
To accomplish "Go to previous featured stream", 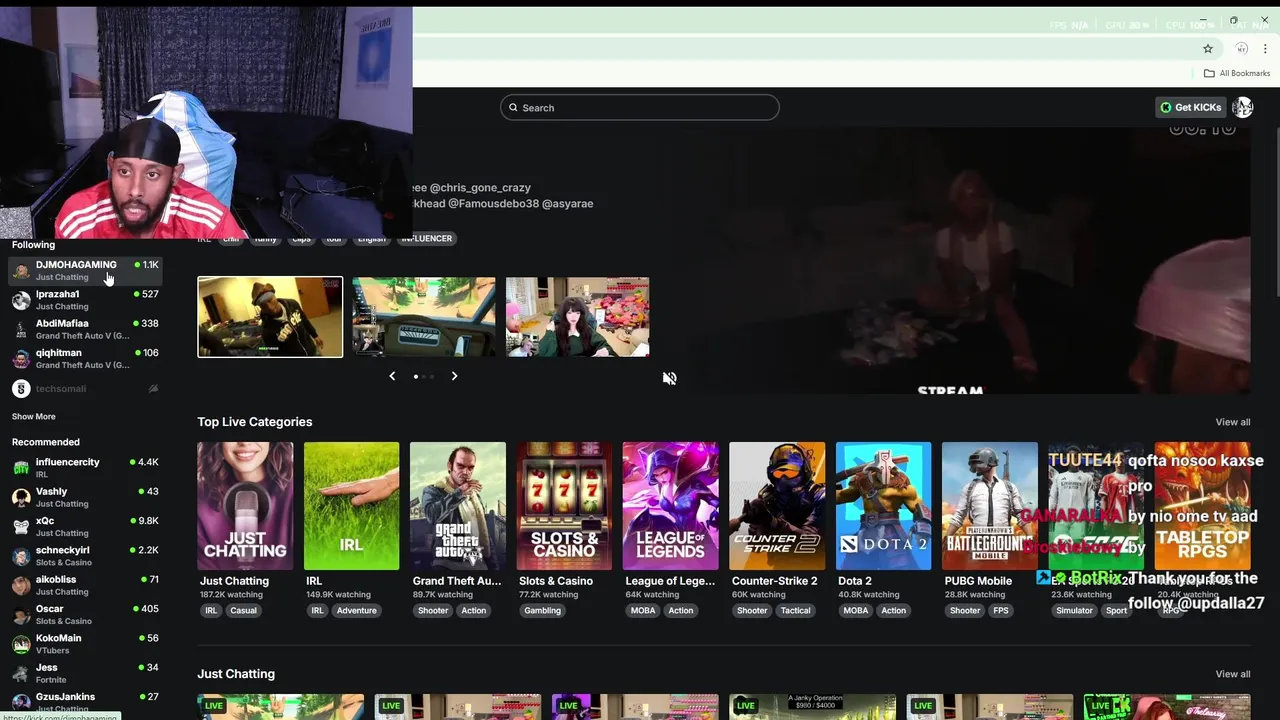I will 392,376.
